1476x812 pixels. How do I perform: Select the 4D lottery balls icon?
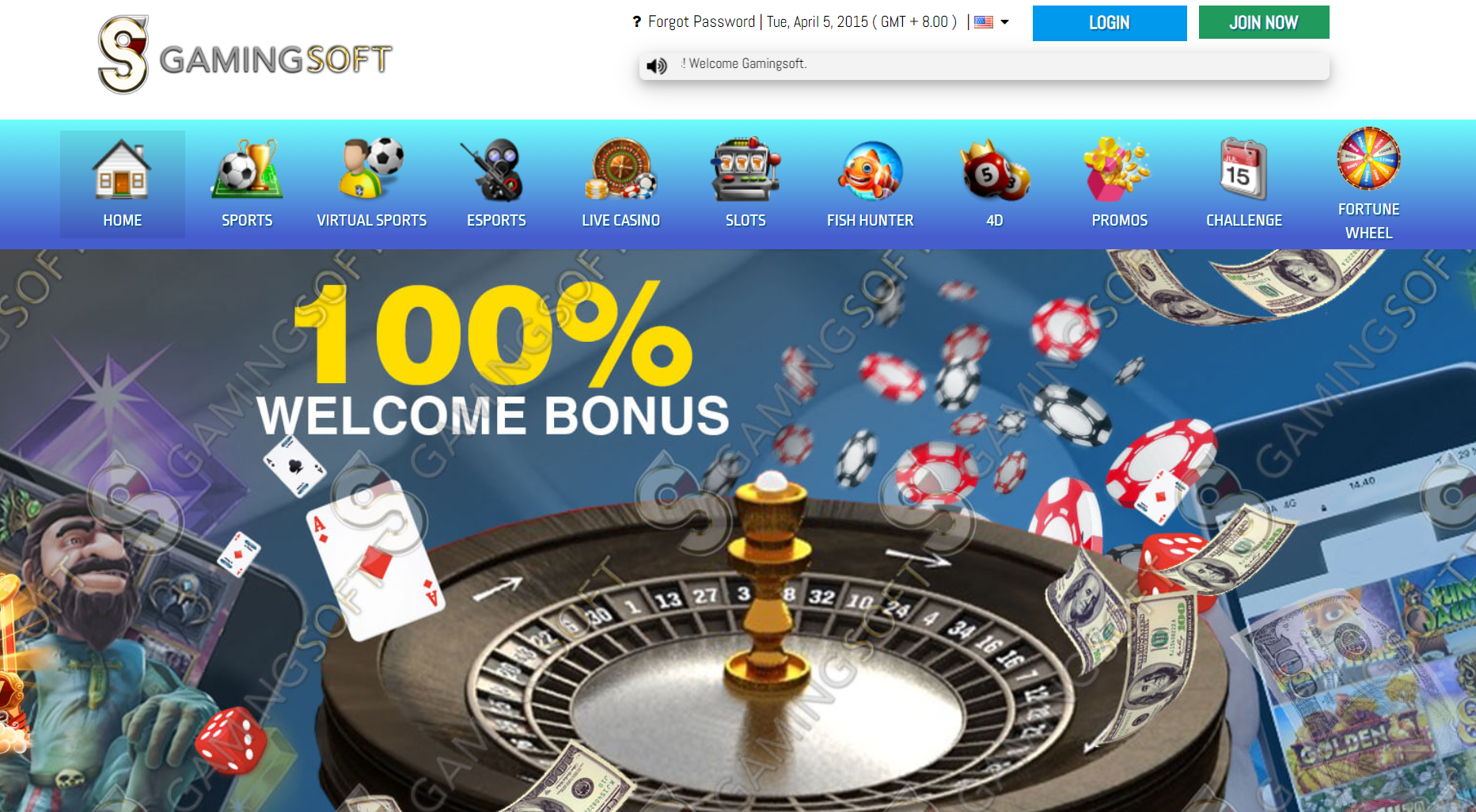pyautogui.click(x=995, y=169)
